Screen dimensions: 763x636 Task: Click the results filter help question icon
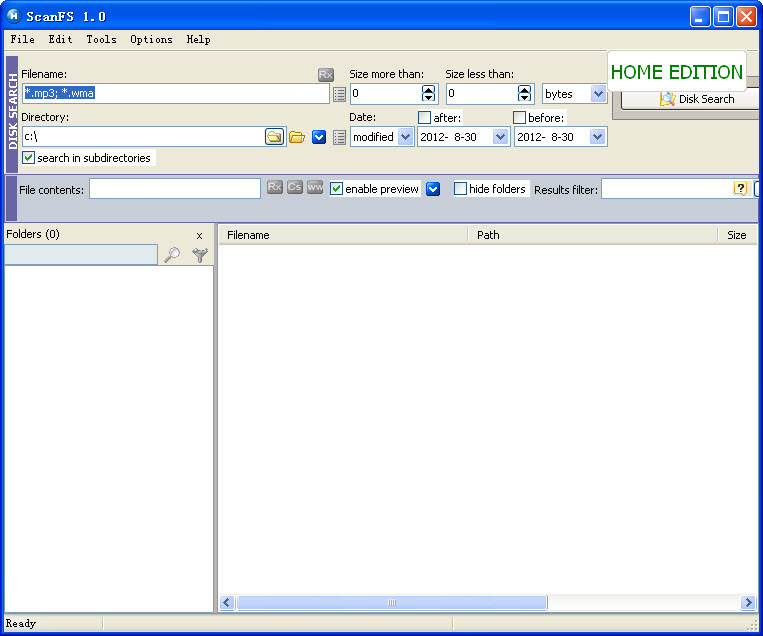740,189
